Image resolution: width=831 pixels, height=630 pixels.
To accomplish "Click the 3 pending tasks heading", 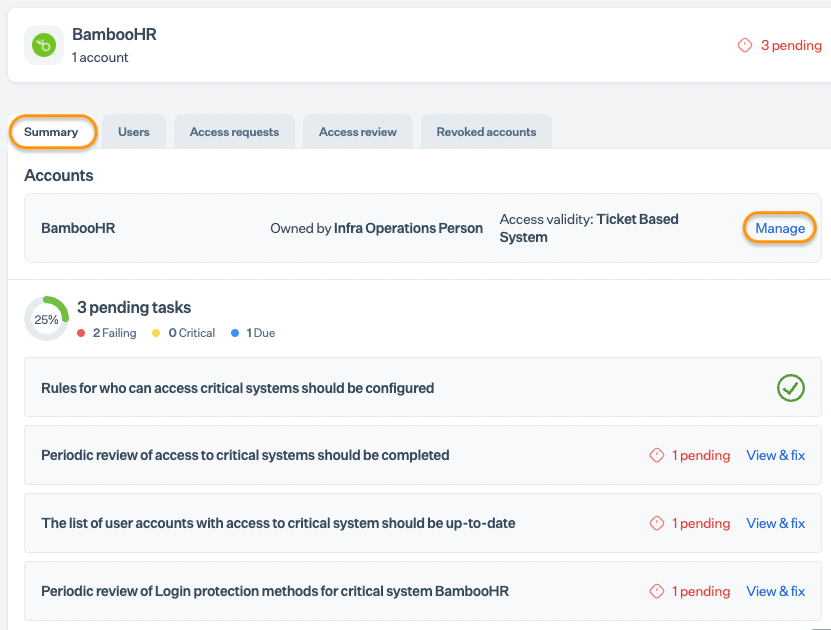I will [x=134, y=307].
